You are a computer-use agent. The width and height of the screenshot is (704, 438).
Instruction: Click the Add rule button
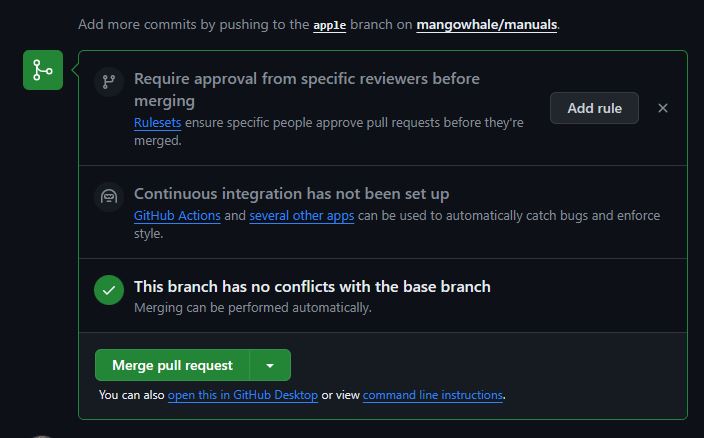[x=594, y=108]
